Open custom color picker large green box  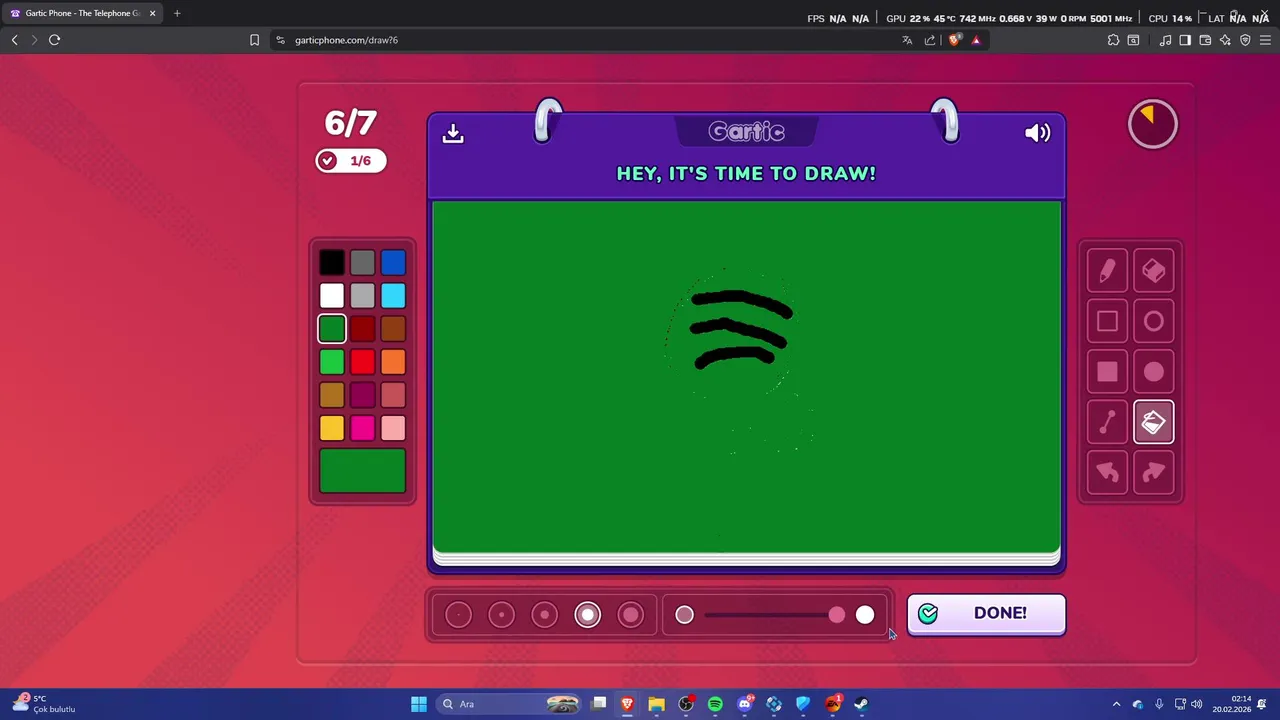tap(362, 471)
